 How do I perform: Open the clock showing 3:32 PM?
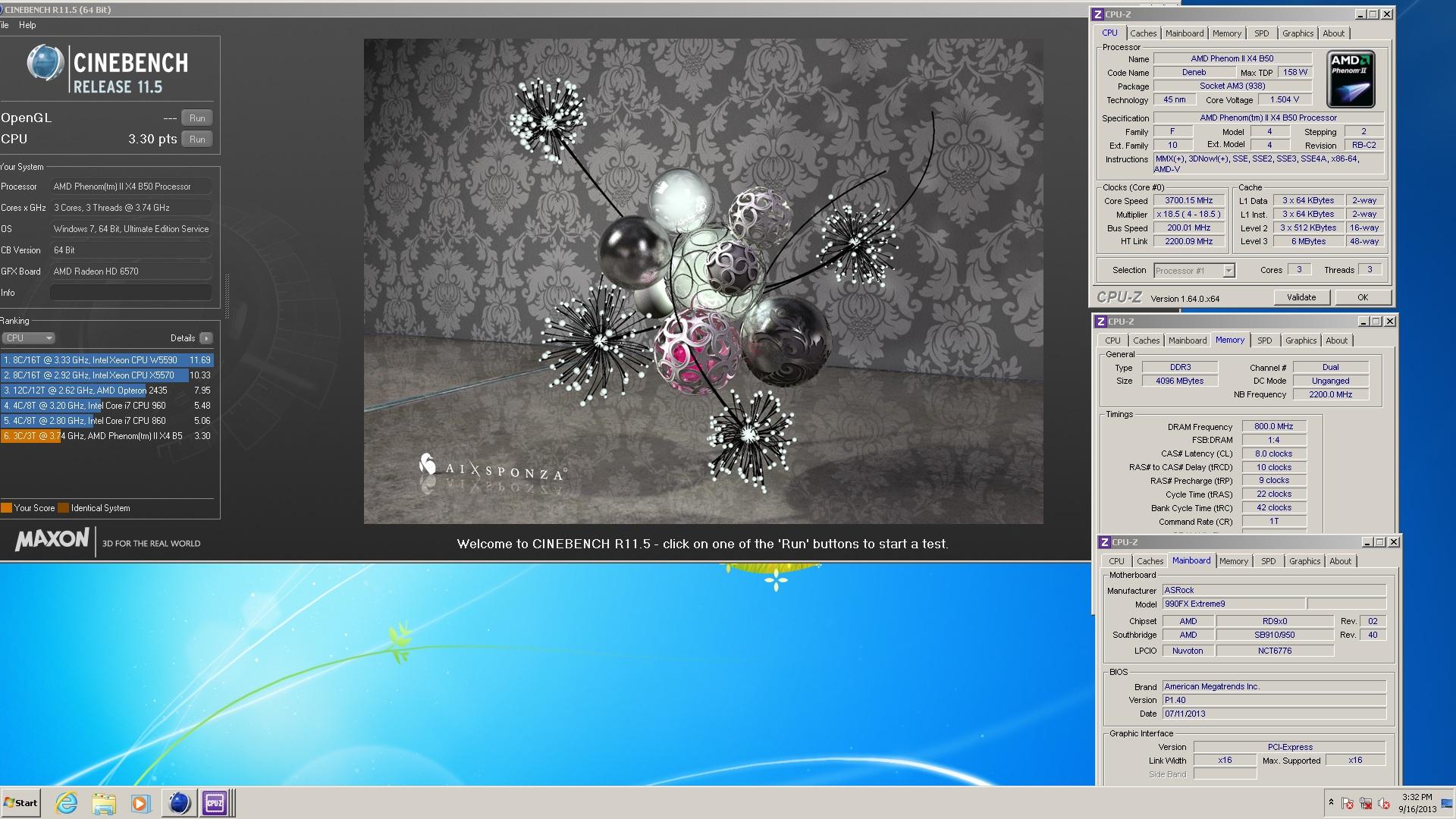click(x=1417, y=803)
